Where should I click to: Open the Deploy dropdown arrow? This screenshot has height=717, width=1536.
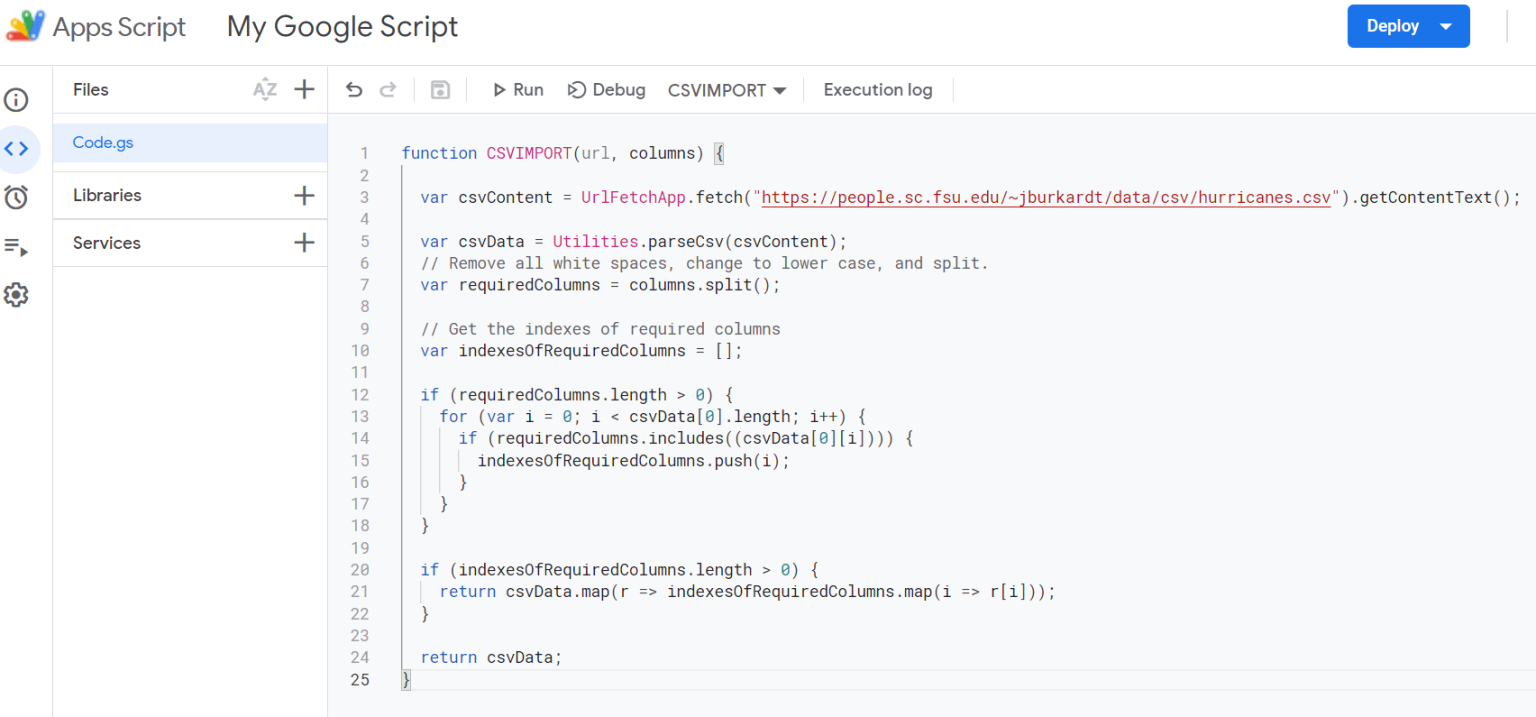(1444, 26)
